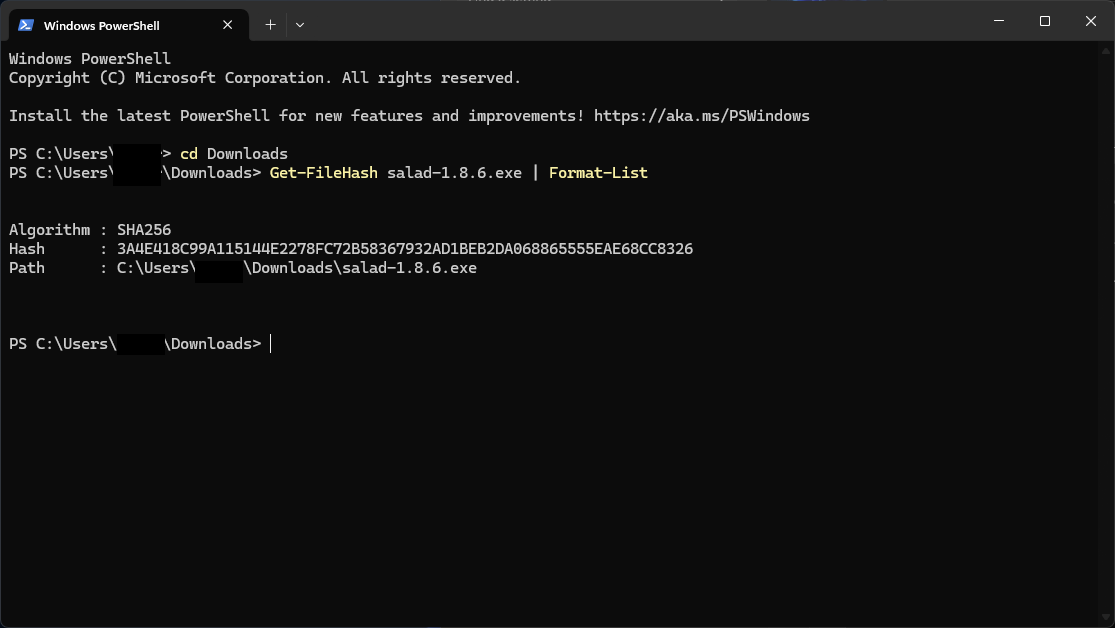Minimize the terminal window
This screenshot has height=628, width=1115.
click(998, 21)
